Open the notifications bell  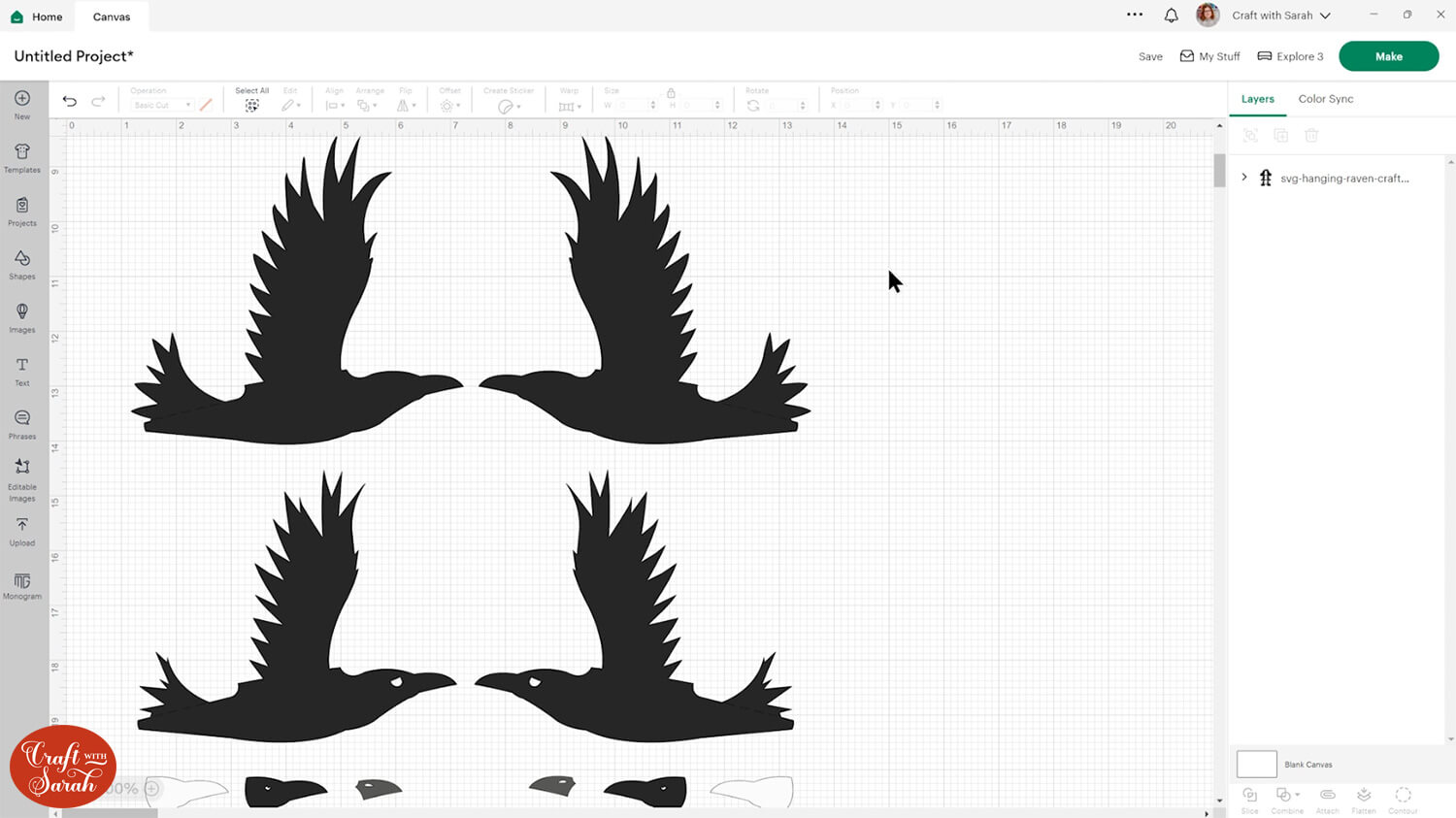point(1172,16)
